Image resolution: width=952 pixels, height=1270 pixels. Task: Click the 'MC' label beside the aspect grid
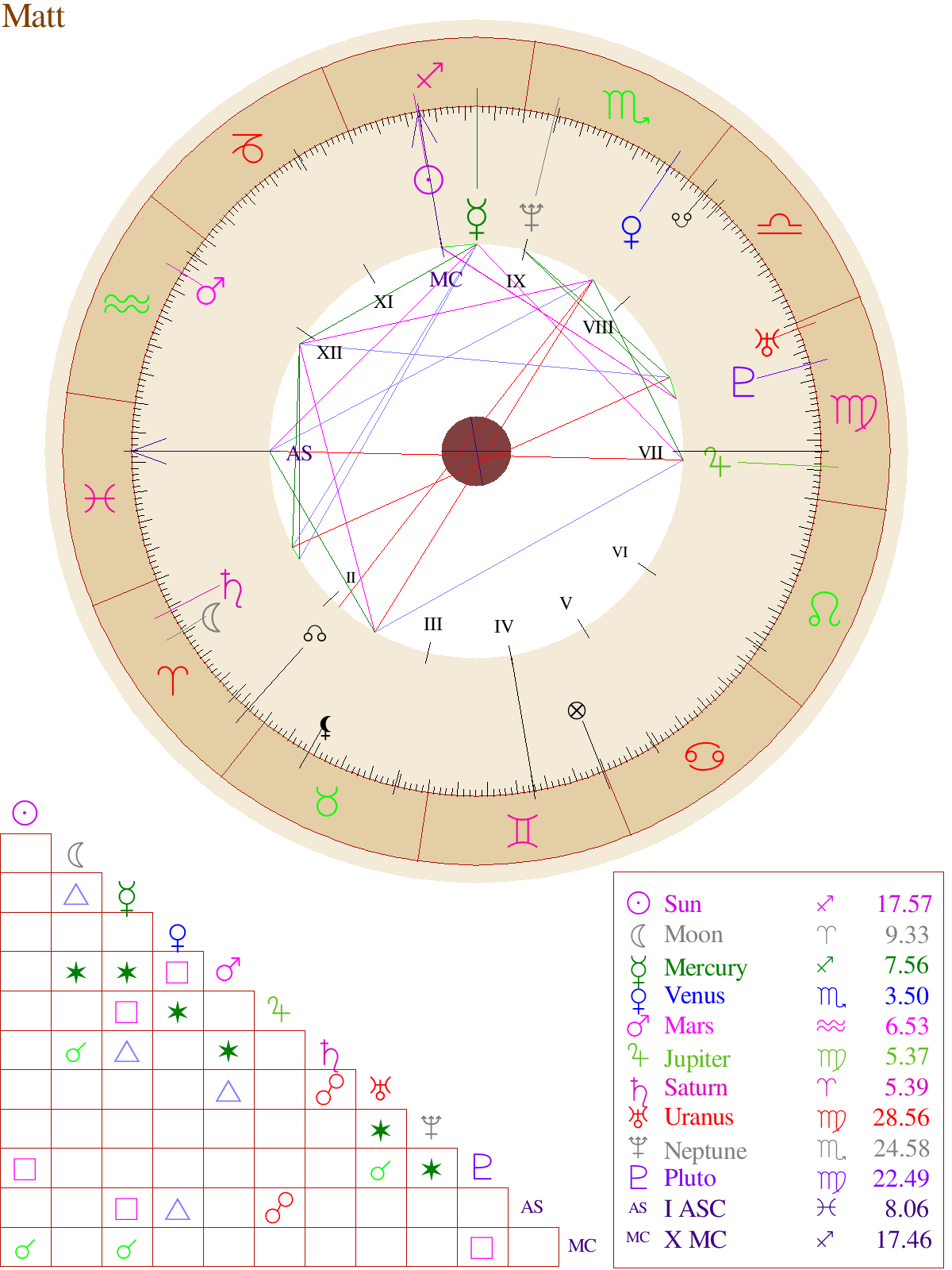pos(582,1246)
